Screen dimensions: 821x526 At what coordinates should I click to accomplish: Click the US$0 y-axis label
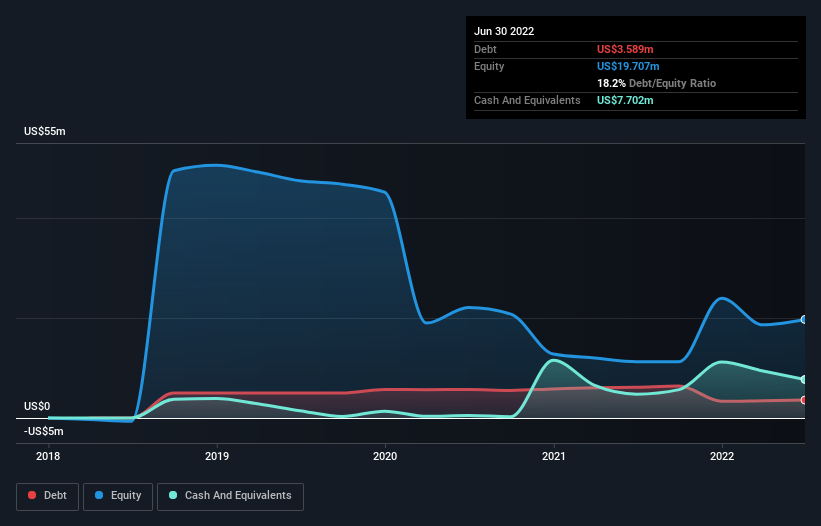click(x=37, y=406)
